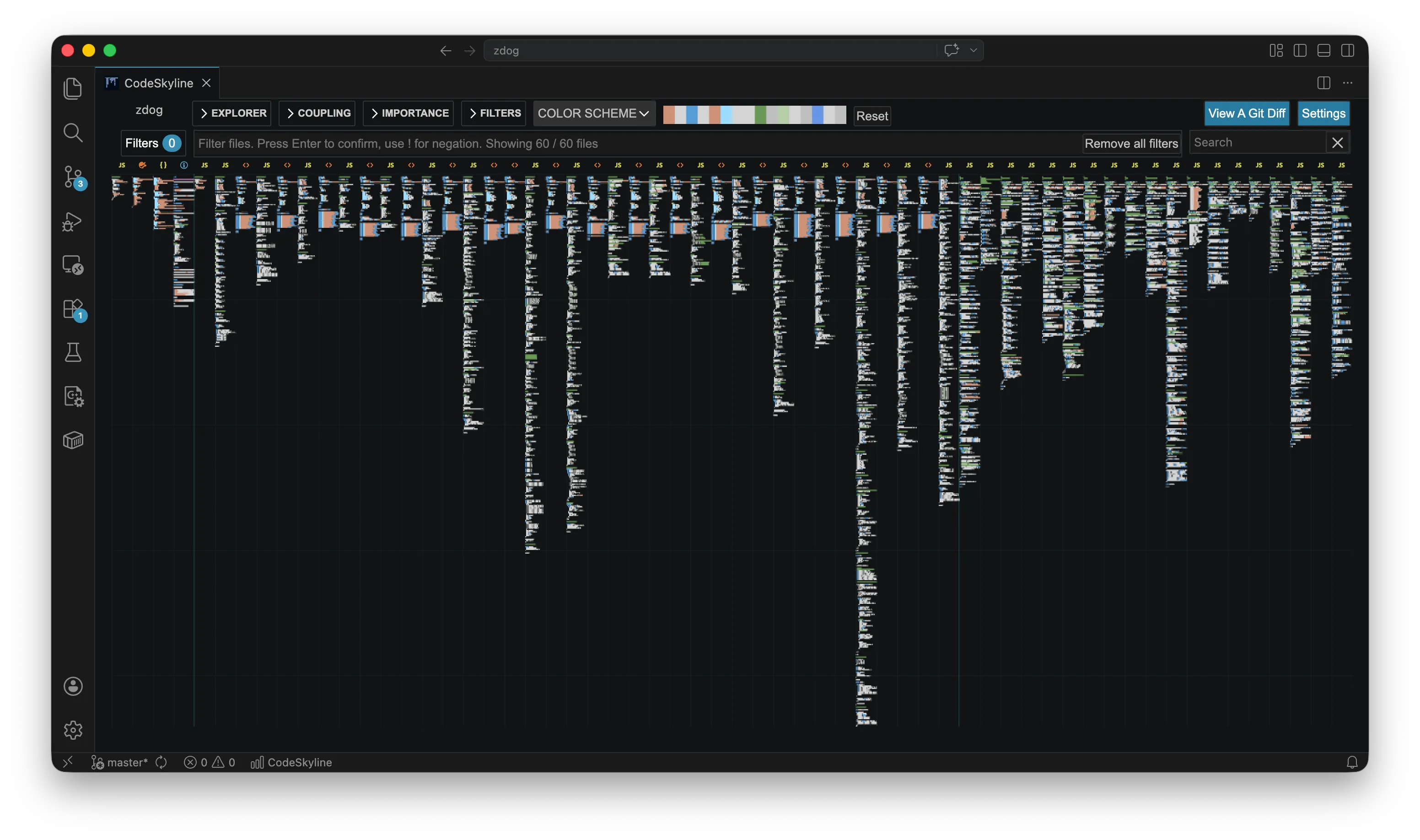The height and width of the screenshot is (840, 1420).
Task: Select the CodeSkyline editor tab
Action: [x=157, y=83]
